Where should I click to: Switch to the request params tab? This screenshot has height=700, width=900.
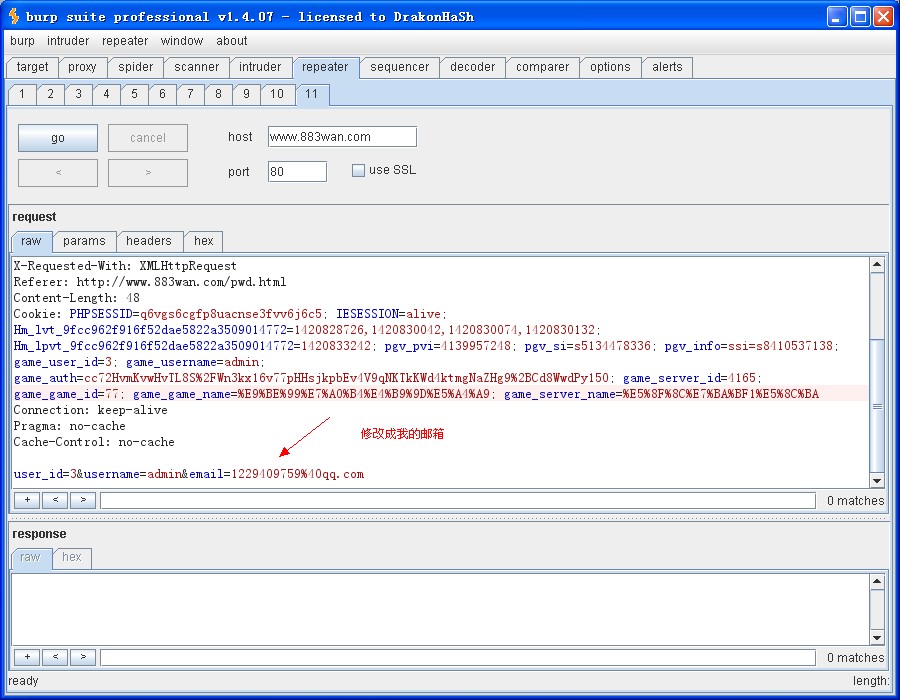[x=84, y=241]
